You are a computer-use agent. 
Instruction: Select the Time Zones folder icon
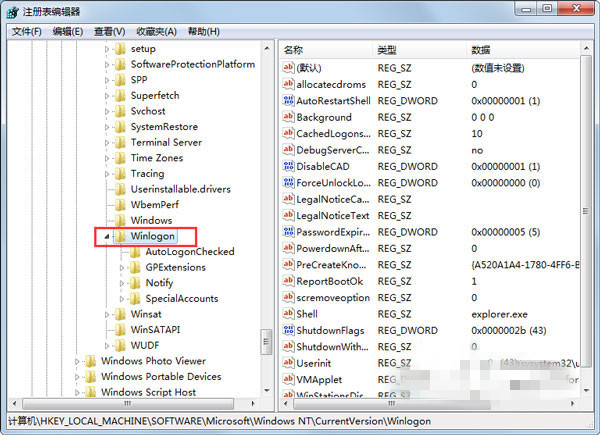120,158
